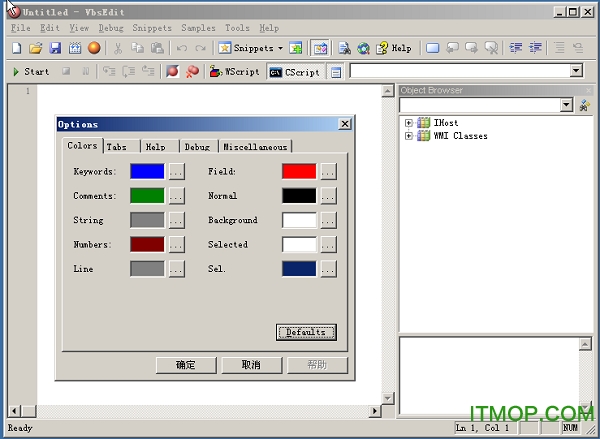This screenshot has height=439, width=600.
Task: Open the Snippets menu
Action: (x=152, y=28)
